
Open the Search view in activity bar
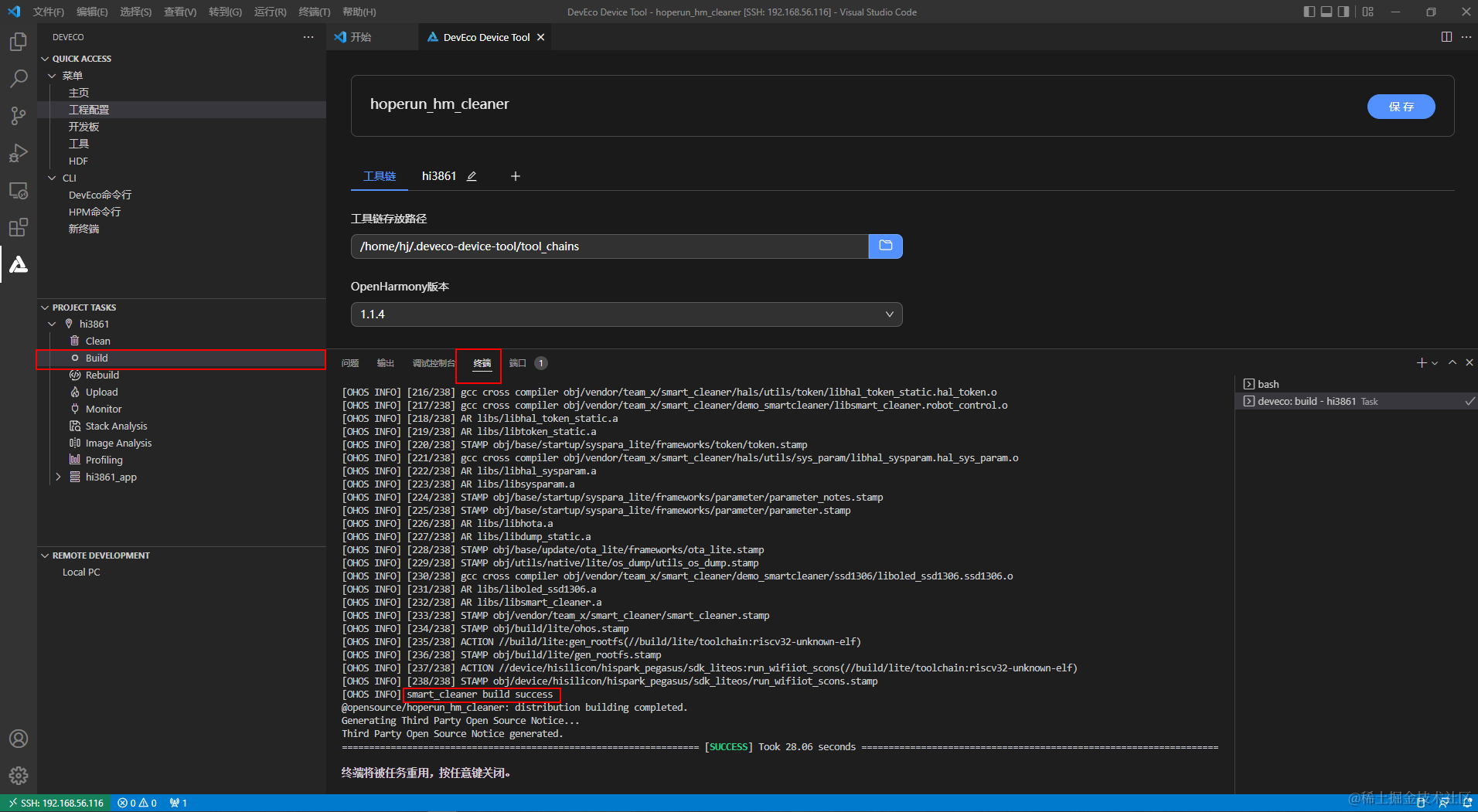(x=19, y=79)
